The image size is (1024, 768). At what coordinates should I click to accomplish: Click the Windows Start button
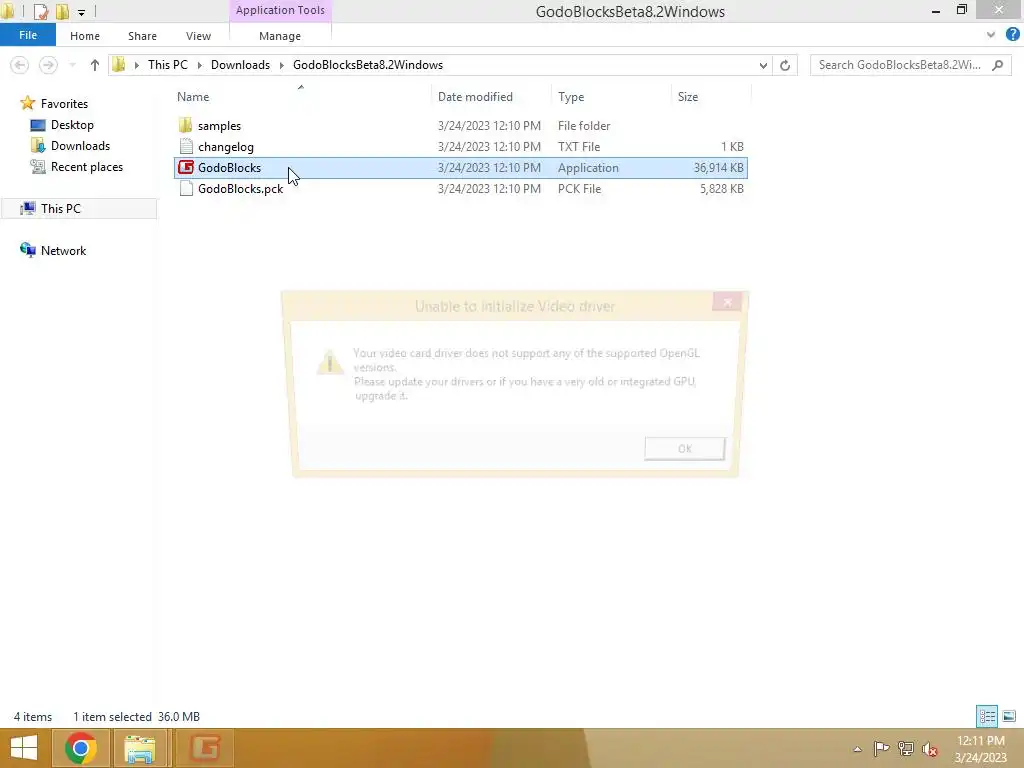(24, 748)
